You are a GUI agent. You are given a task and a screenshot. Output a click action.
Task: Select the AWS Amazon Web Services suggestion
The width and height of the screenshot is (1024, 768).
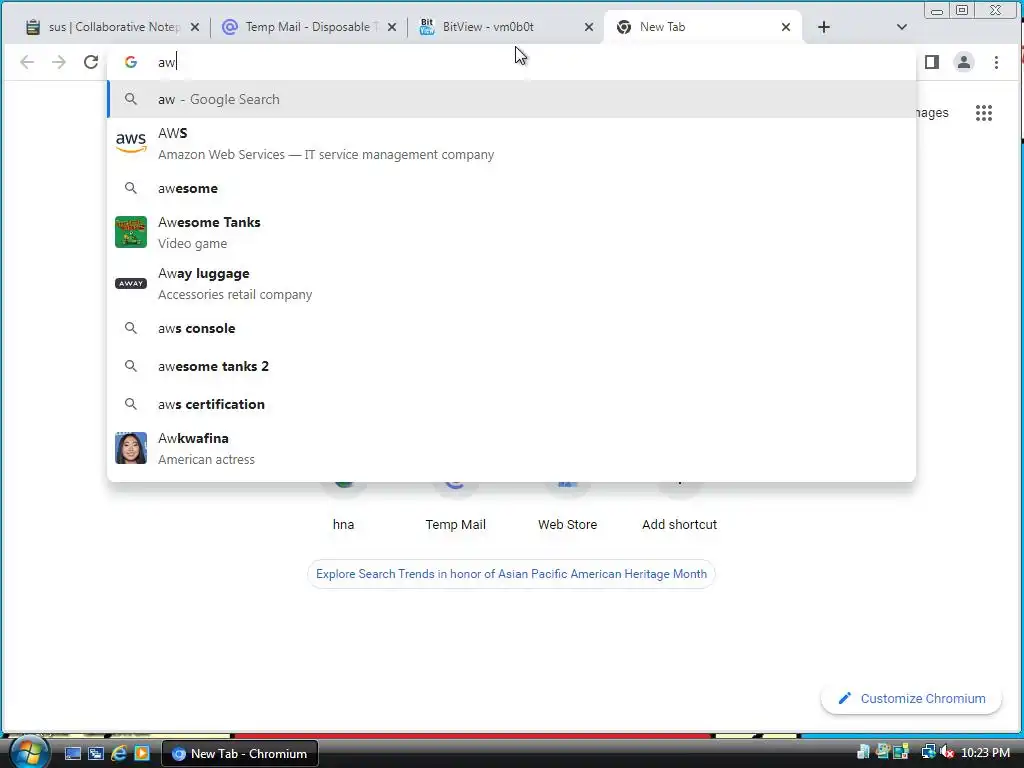(511, 144)
